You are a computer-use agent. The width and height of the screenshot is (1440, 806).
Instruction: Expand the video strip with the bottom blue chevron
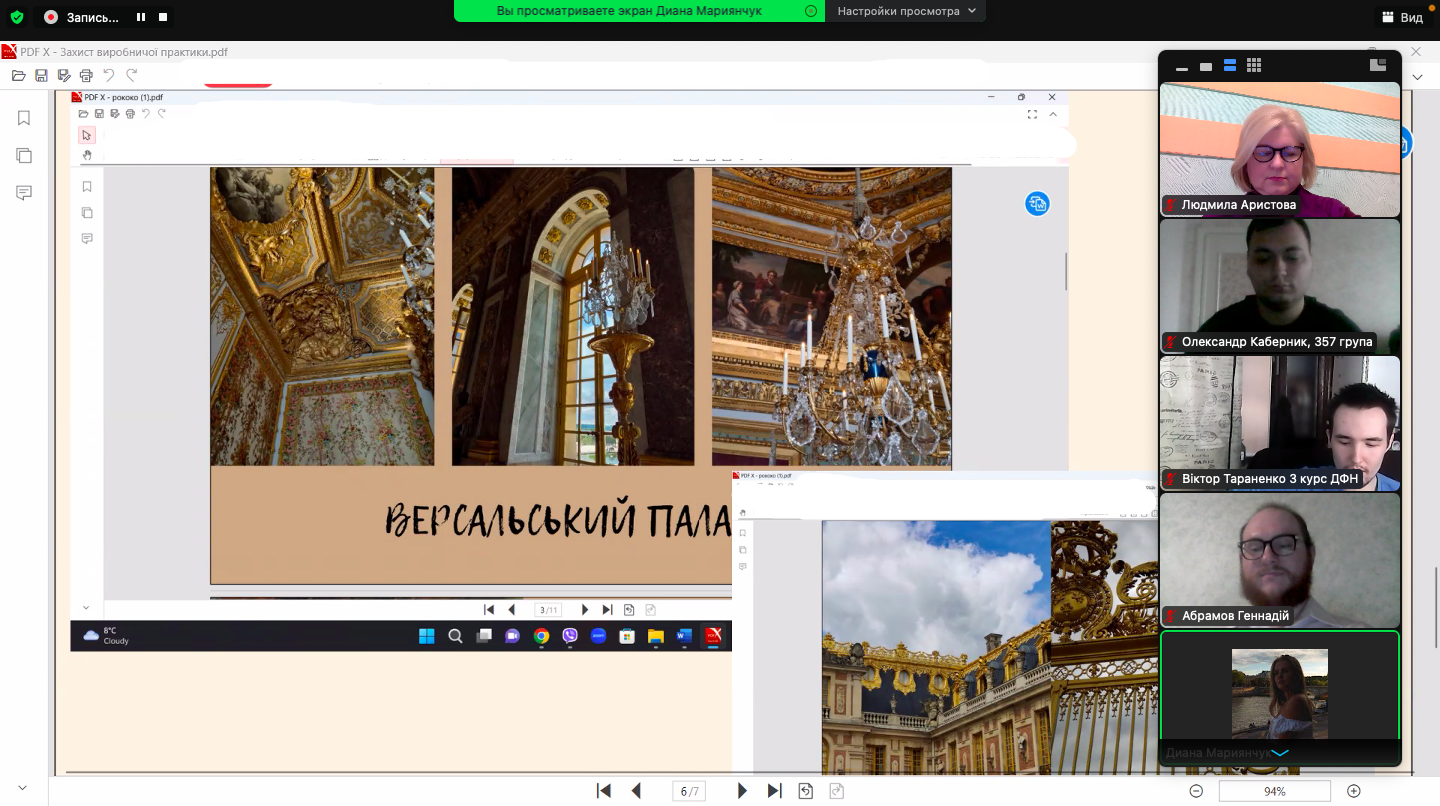point(1279,753)
